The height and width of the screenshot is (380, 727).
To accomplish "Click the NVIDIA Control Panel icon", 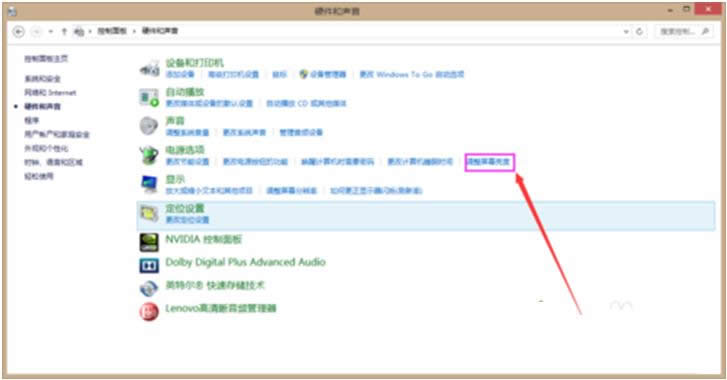I will coord(149,242).
